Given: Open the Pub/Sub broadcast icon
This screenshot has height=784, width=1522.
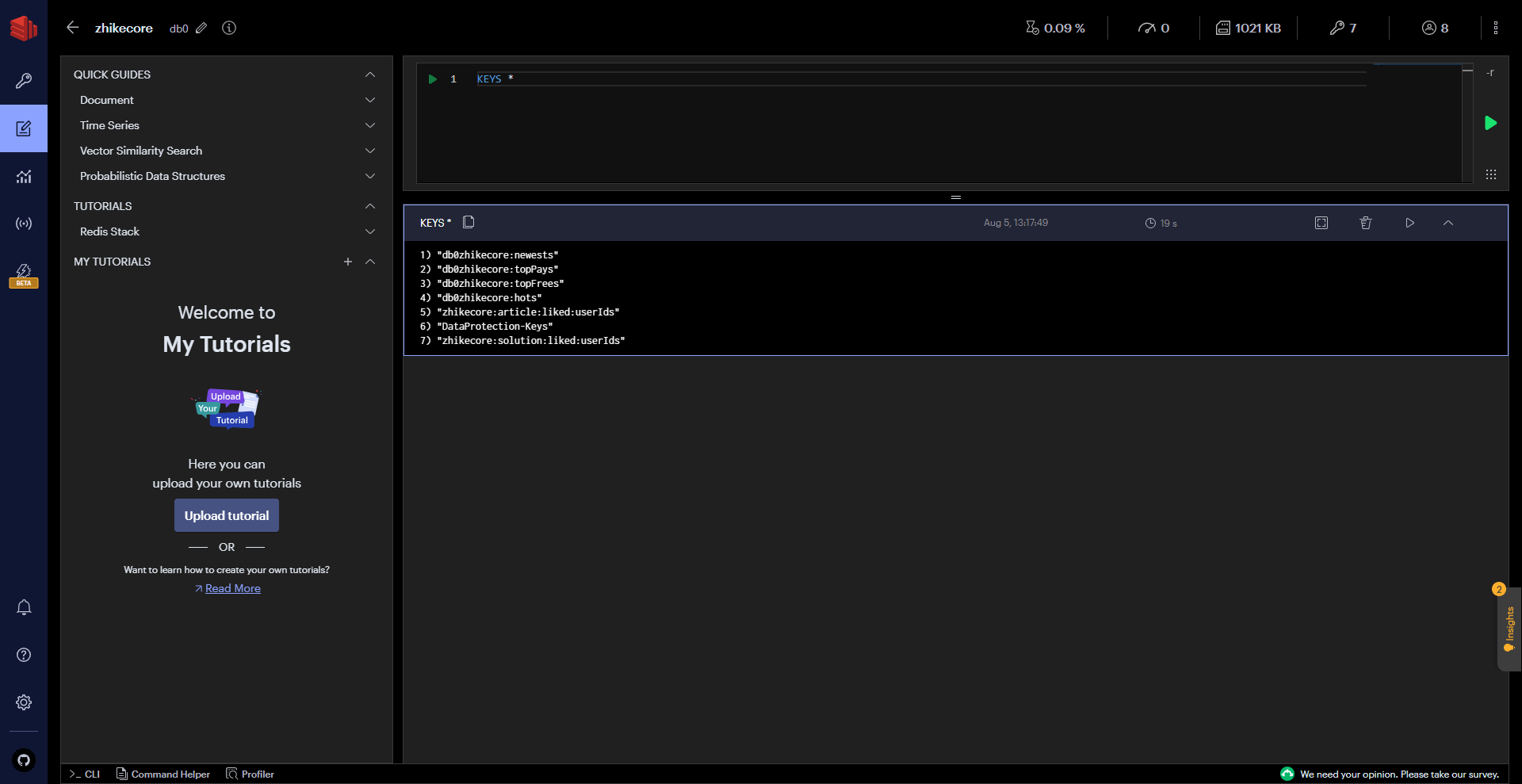Looking at the screenshot, I should pyautogui.click(x=24, y=224).
